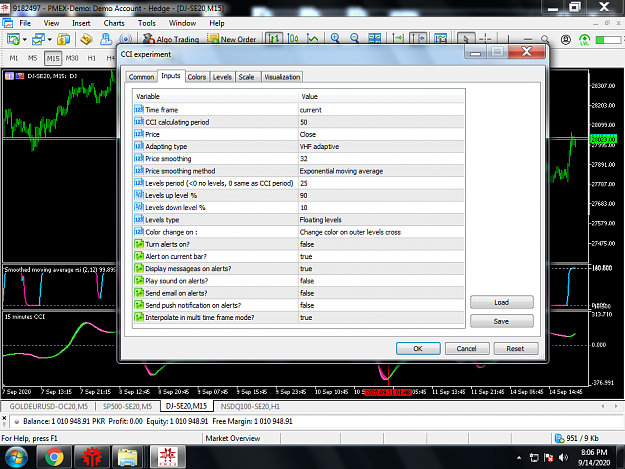Select the Candlesticks chart mode icon

click(x=293, y=39)
